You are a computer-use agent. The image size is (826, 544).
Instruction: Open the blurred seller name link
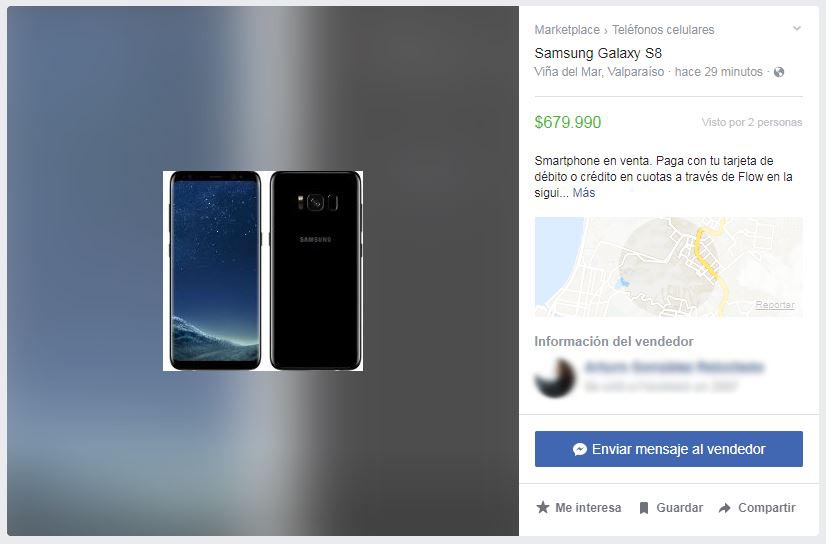674,367
